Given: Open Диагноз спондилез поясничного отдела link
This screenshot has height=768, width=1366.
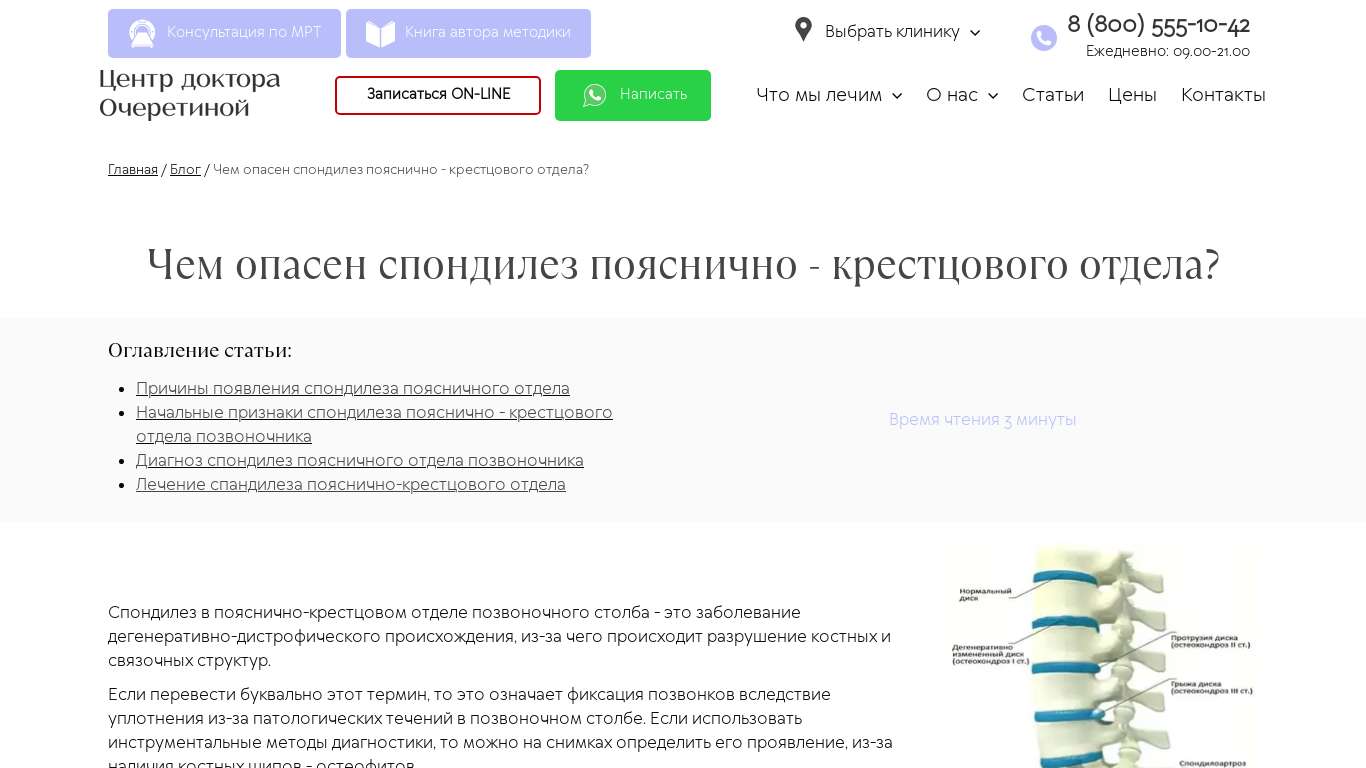Looking at the screenshot, I should point(359,461).
